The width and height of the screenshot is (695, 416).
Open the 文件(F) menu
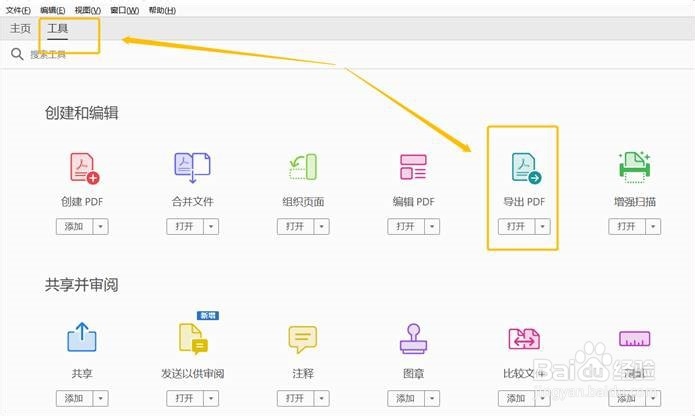pyautogui.click(x=18, y=10)
